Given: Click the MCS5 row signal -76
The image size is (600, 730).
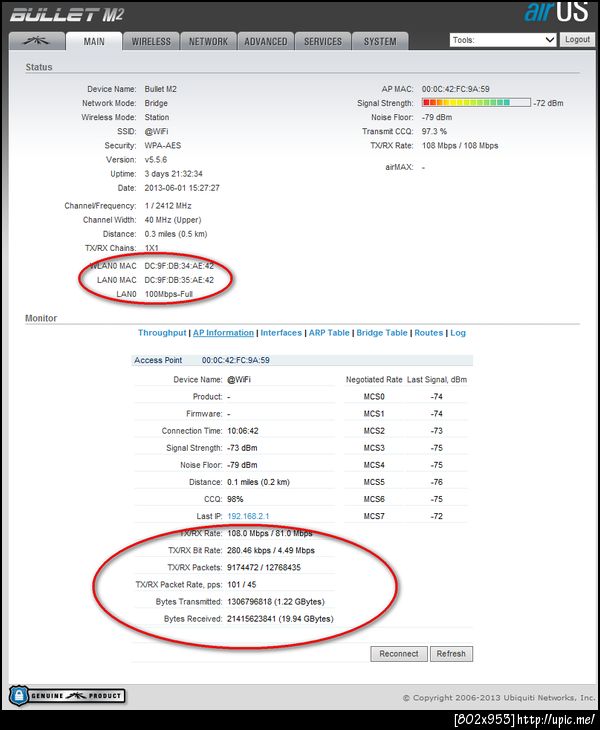Looking at the screenshot, I should pyautogui.click(x=437, y=482).
